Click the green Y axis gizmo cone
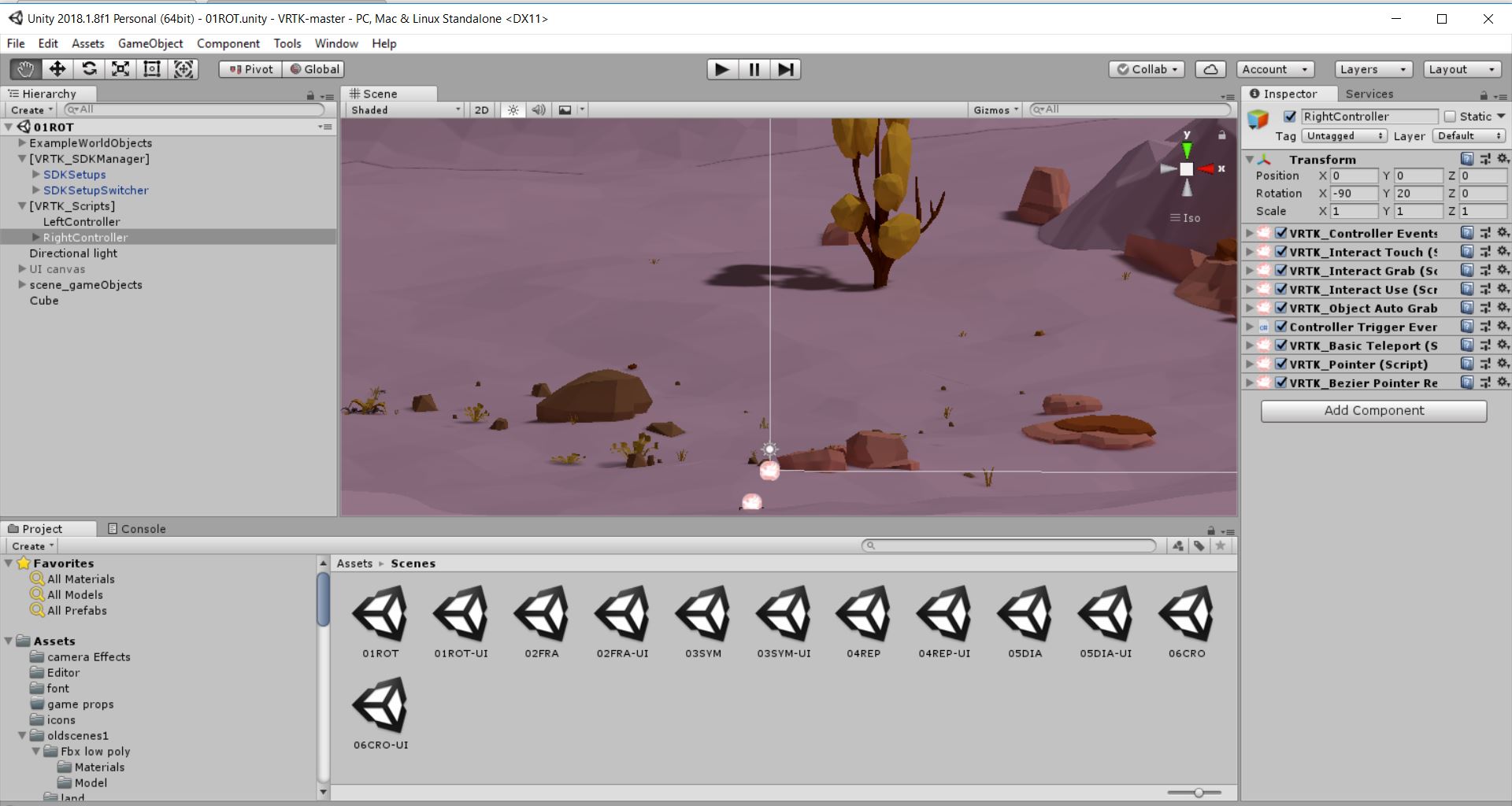 (x=1187, y=150)
